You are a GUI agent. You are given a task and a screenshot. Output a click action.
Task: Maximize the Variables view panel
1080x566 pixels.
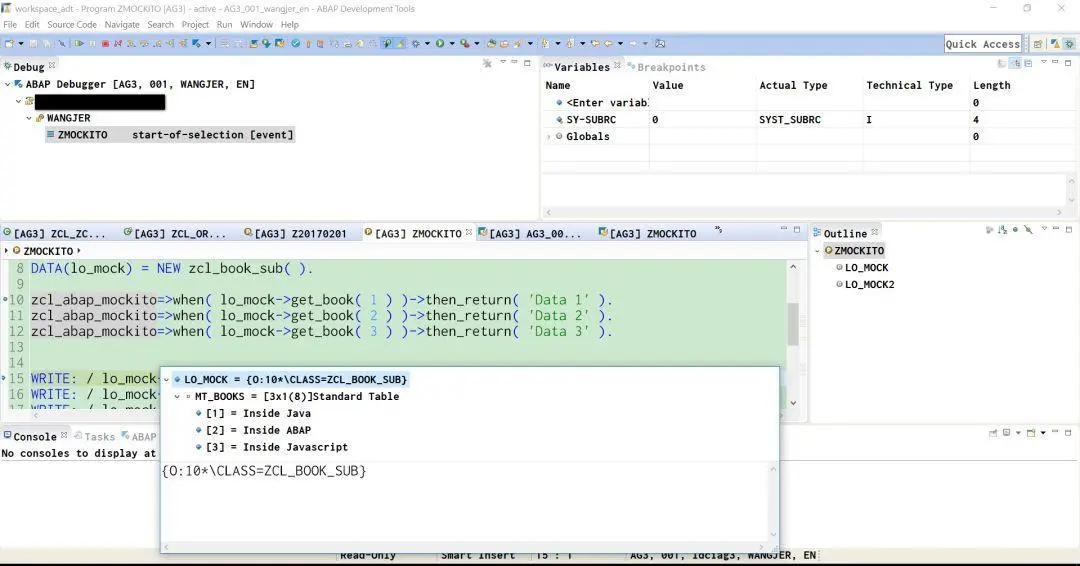click(1068, 63)
